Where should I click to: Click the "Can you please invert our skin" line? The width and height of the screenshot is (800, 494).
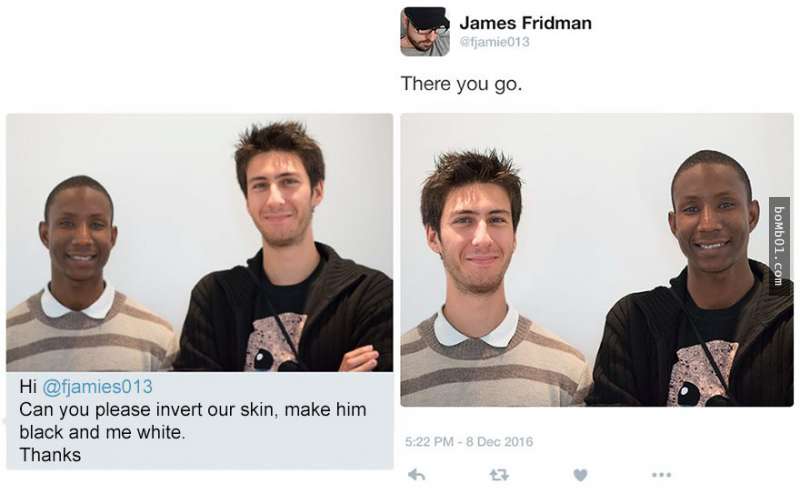click(193, 409)
